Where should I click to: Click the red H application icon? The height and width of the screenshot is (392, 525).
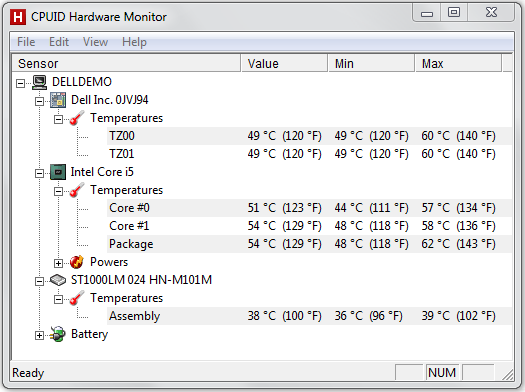18,17
